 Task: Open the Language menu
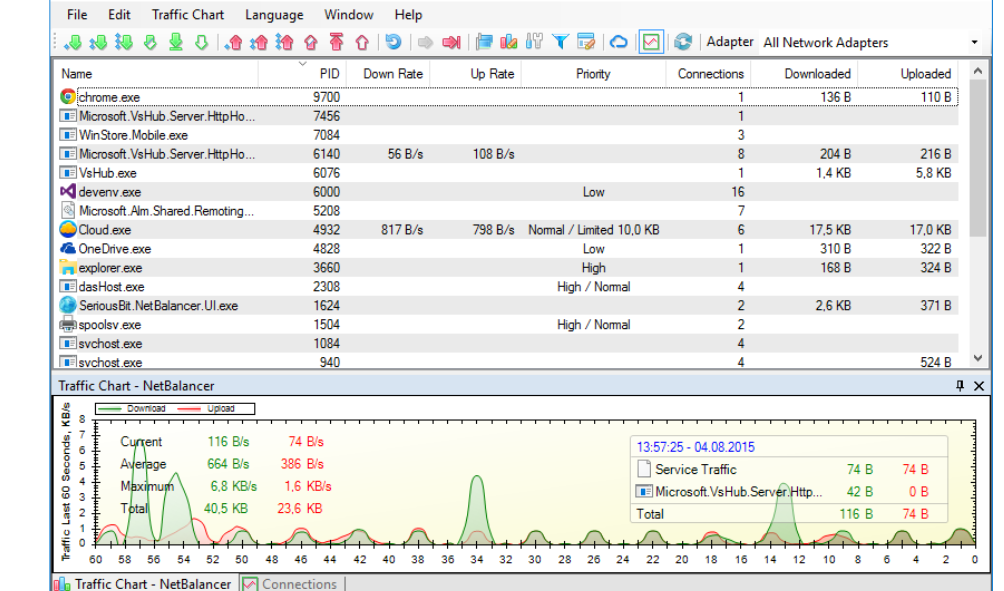pos(274,15)
